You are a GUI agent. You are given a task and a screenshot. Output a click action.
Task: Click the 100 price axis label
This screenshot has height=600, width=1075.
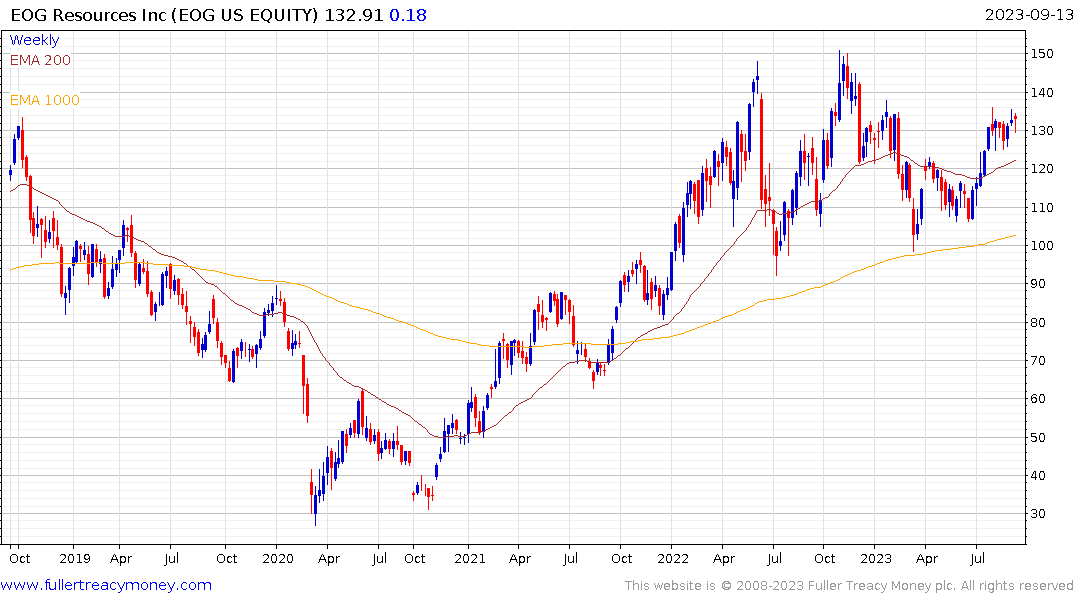1042,245
